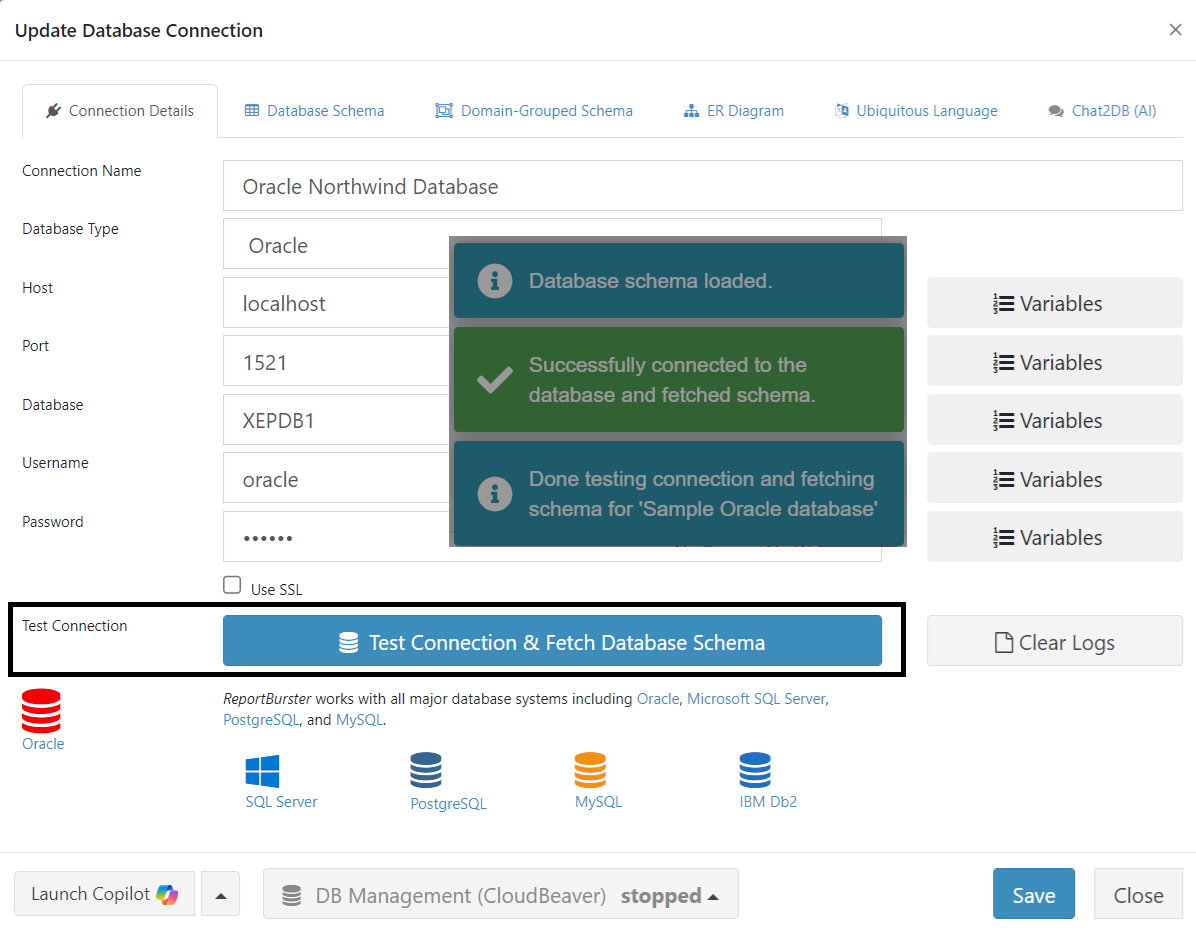Click the info icon on schema loaded notification
1196x936 pixels.
tap(493, 281)
